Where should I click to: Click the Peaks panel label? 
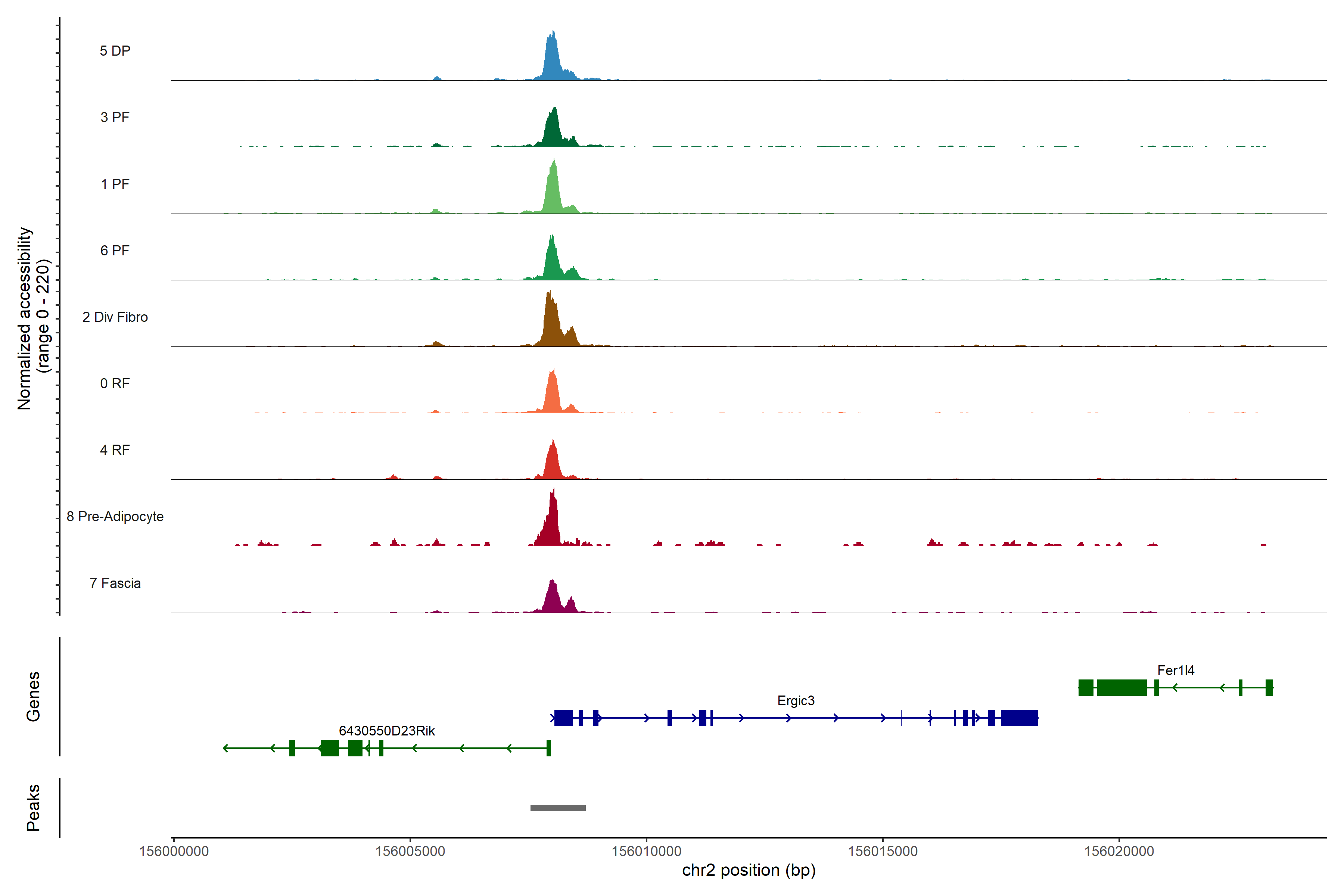coord(33,808)
